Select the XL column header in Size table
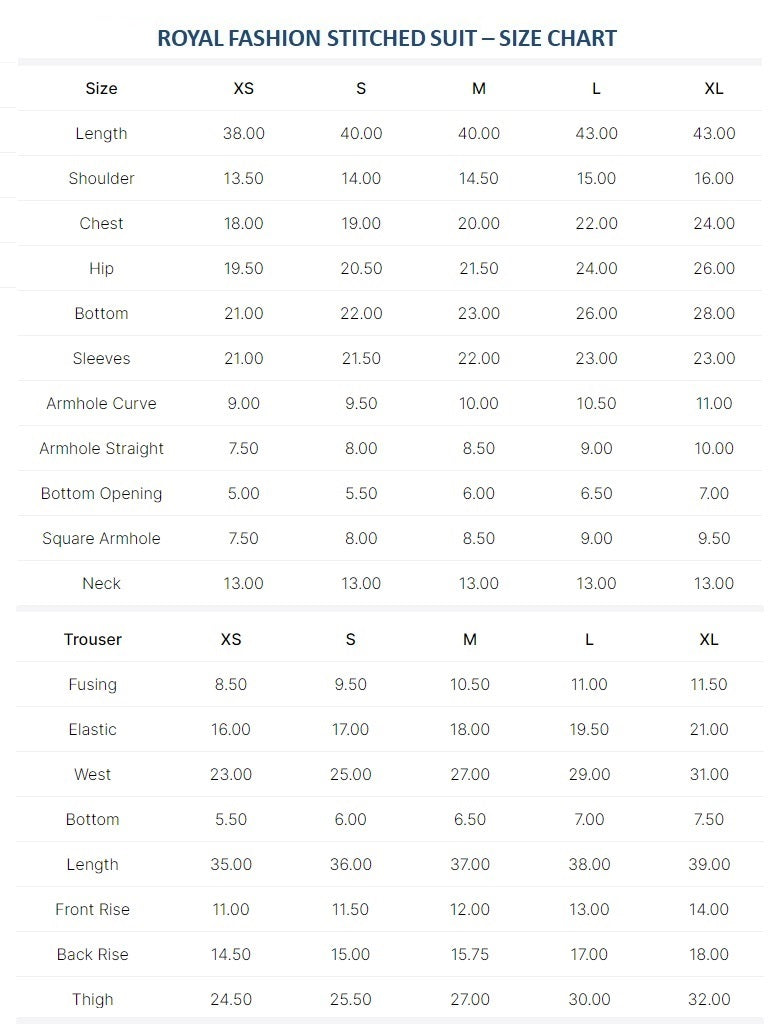This screenshot has height=1028, width=772. [714, 89]
